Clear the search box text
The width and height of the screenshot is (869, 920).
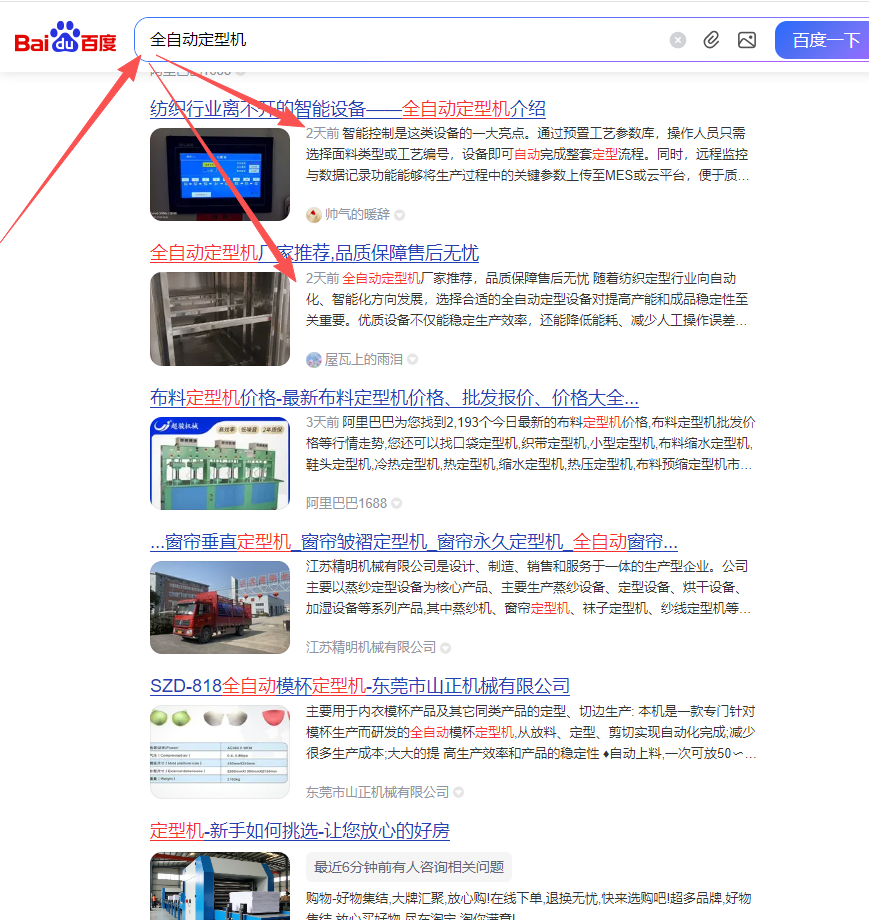678,40
